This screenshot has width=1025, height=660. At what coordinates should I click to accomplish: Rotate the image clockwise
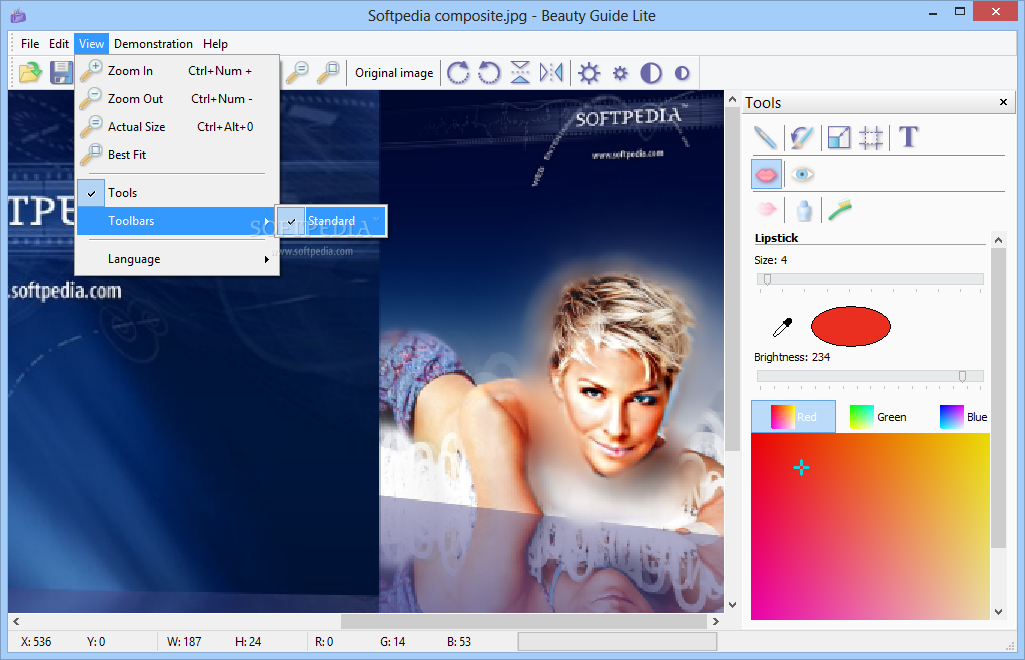click(458, 73)
